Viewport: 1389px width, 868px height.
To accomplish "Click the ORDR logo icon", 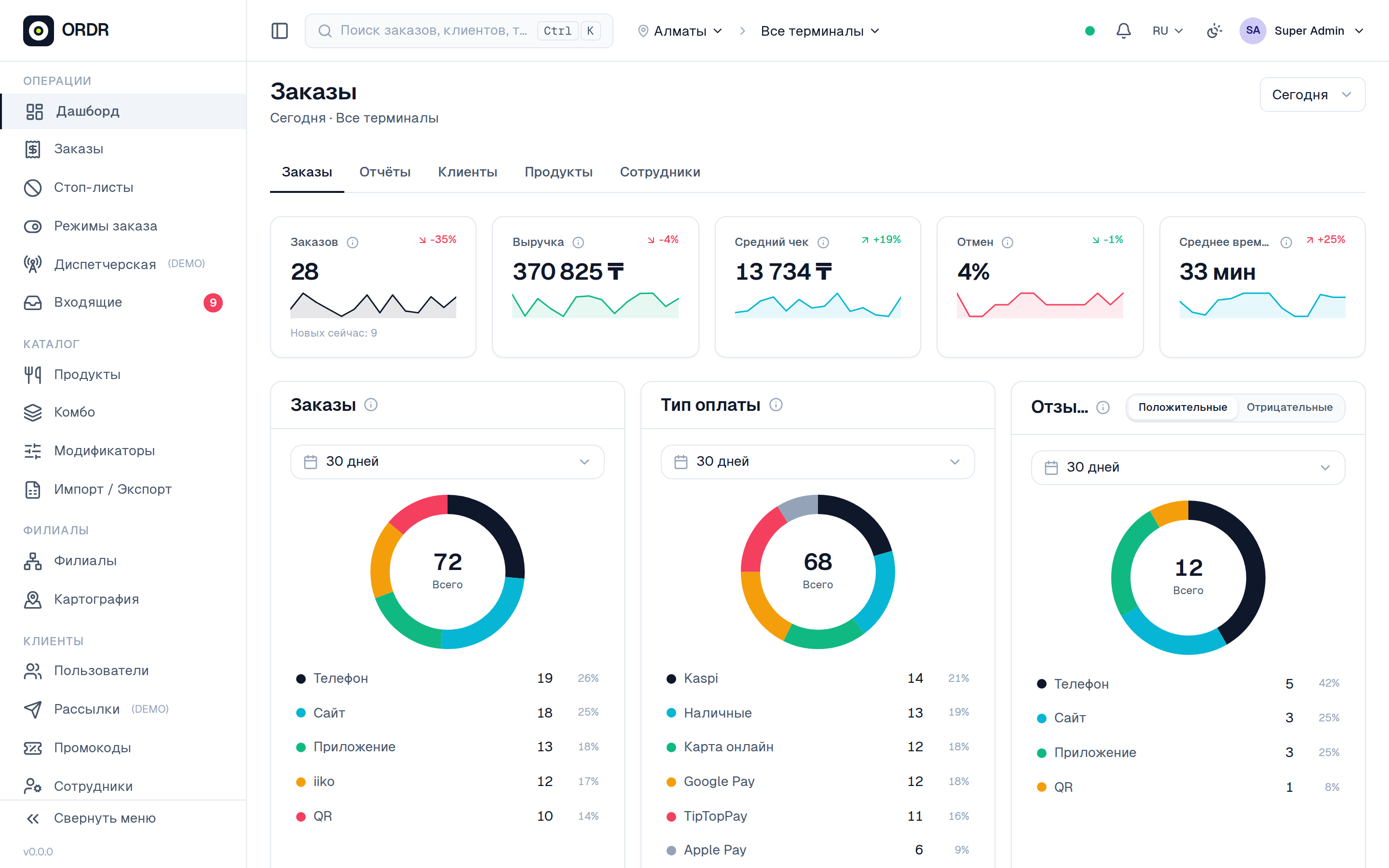I will [x=38, y=30].
